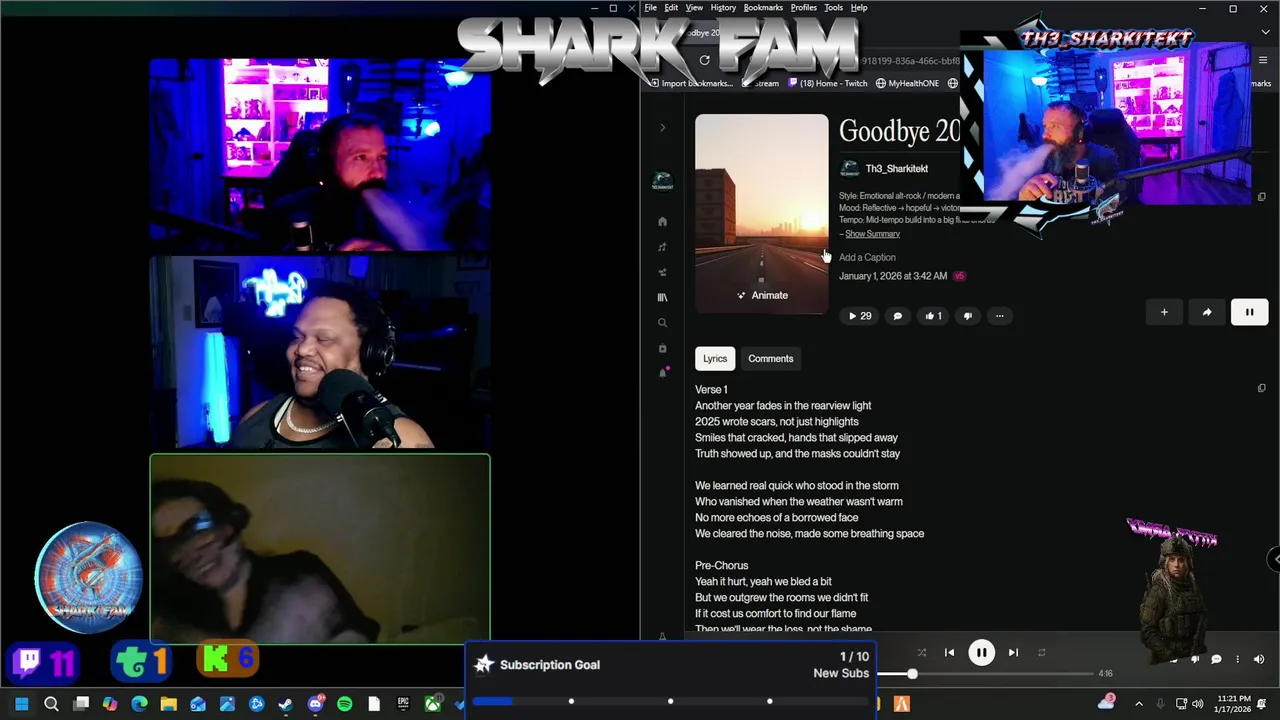The width and height of the screenshot is (1280, 720).
Task: Open the View menu
Action: click(694, 8)
